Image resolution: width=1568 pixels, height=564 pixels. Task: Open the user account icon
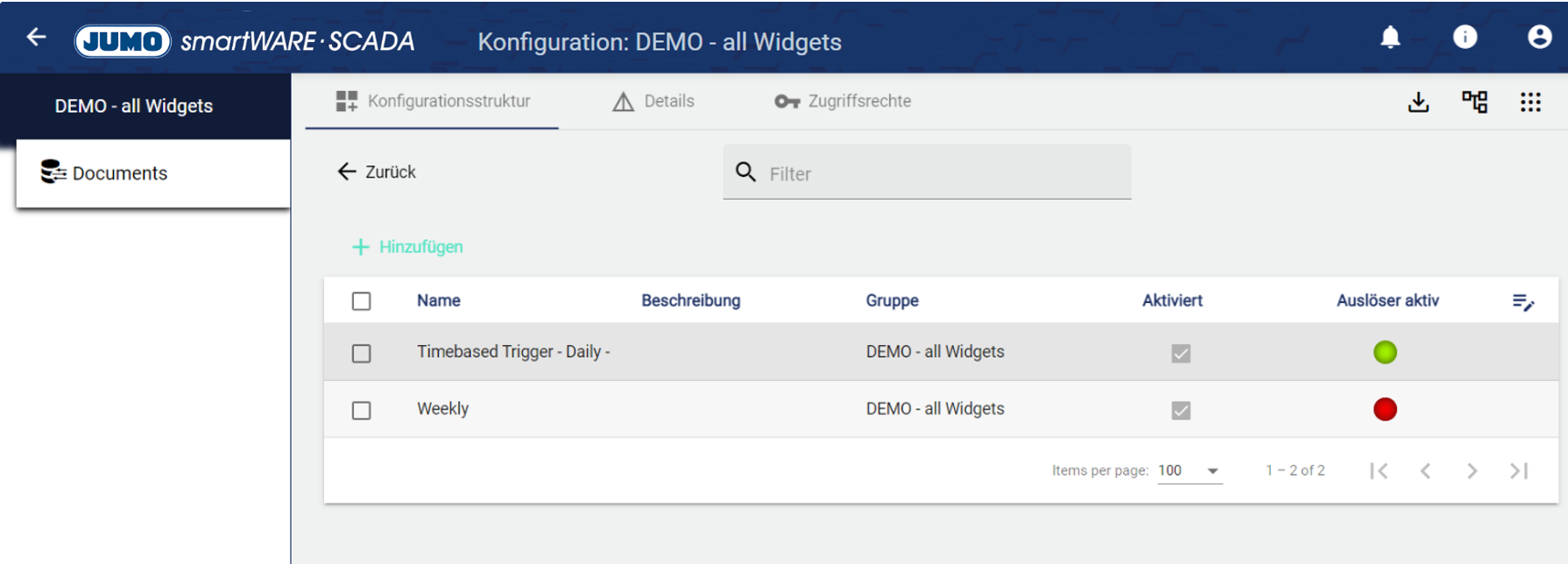1539,37
